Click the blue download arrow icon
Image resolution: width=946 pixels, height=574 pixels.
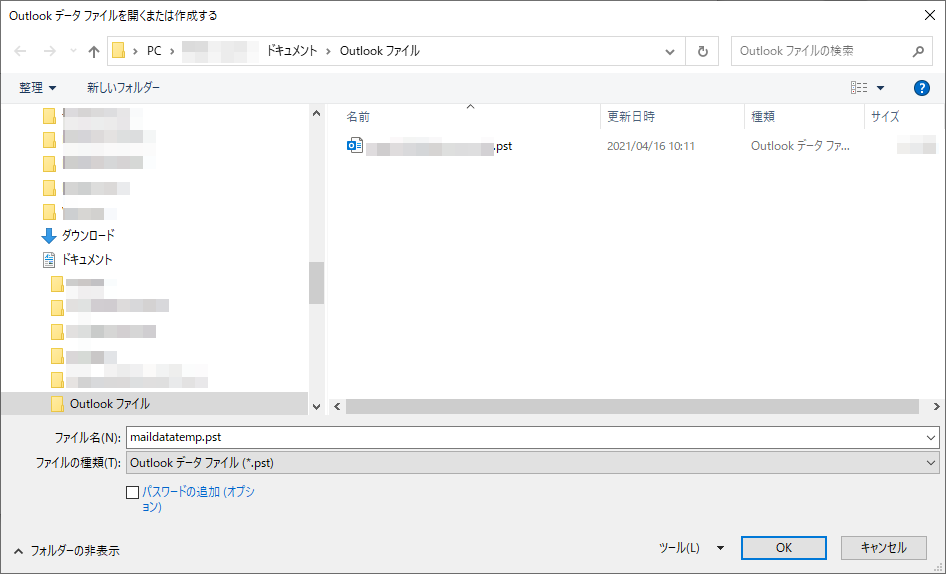(49, 236)
